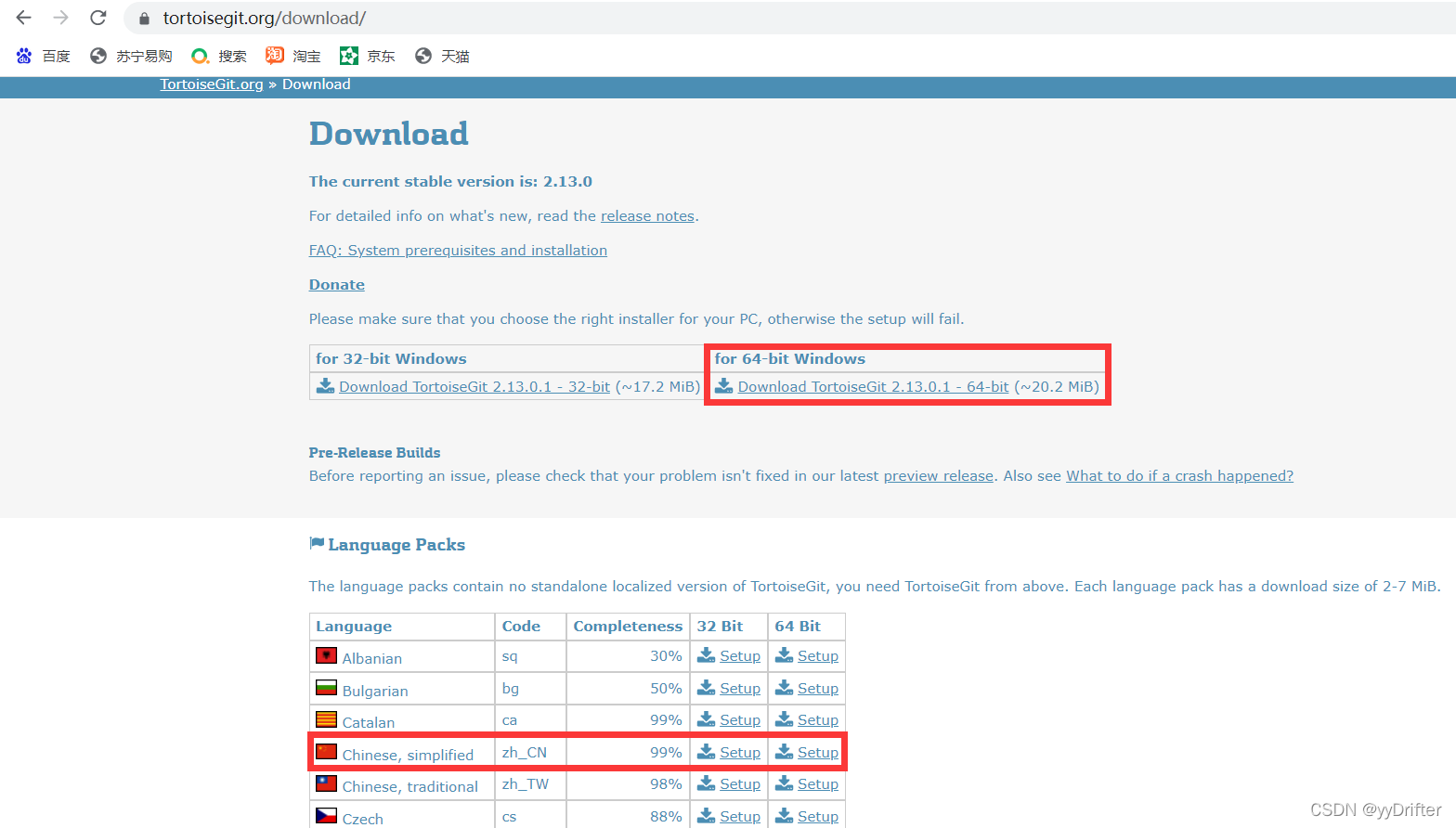
Task: Click the Bulgarian 64 Bit download icon
Action: coord(785,688)
